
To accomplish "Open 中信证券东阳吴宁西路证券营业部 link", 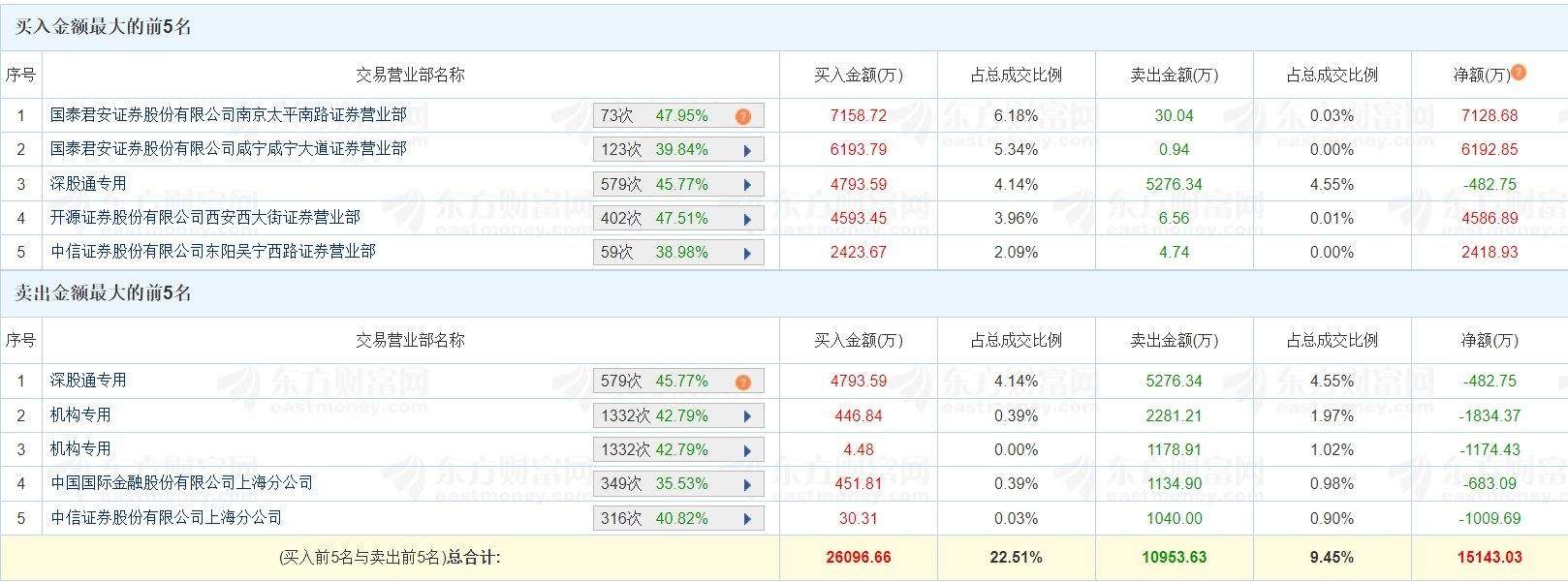I will [212, 252].
